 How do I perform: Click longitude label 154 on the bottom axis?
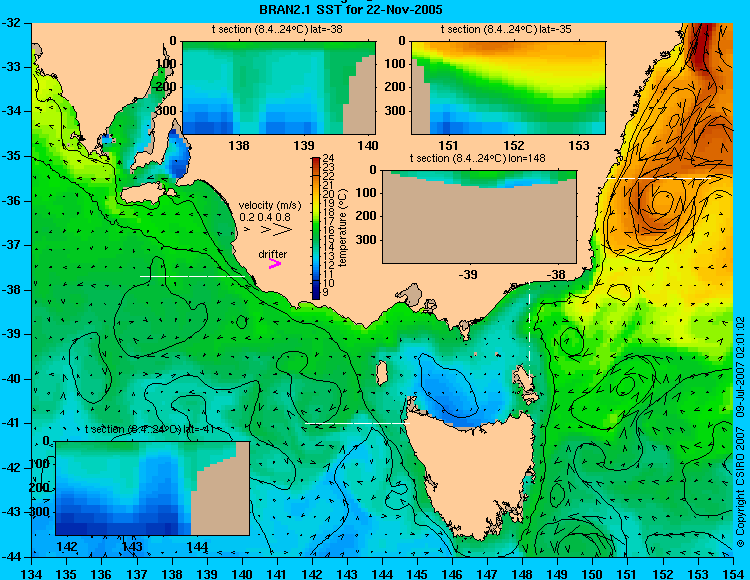(733, 574)
